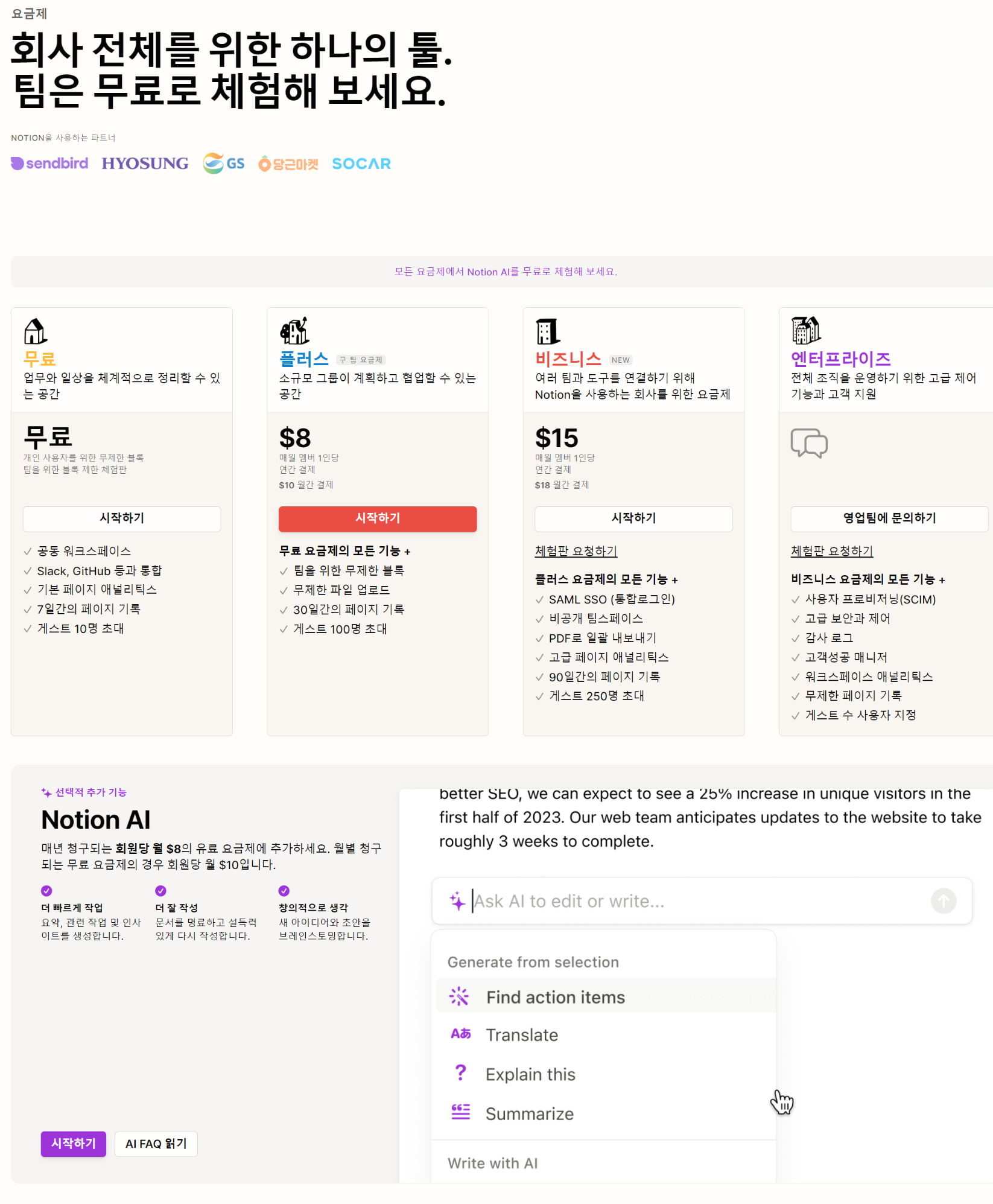Click the Notion AI heading
The width and height of the screenshot is (993, 1204).
point(96,820)
